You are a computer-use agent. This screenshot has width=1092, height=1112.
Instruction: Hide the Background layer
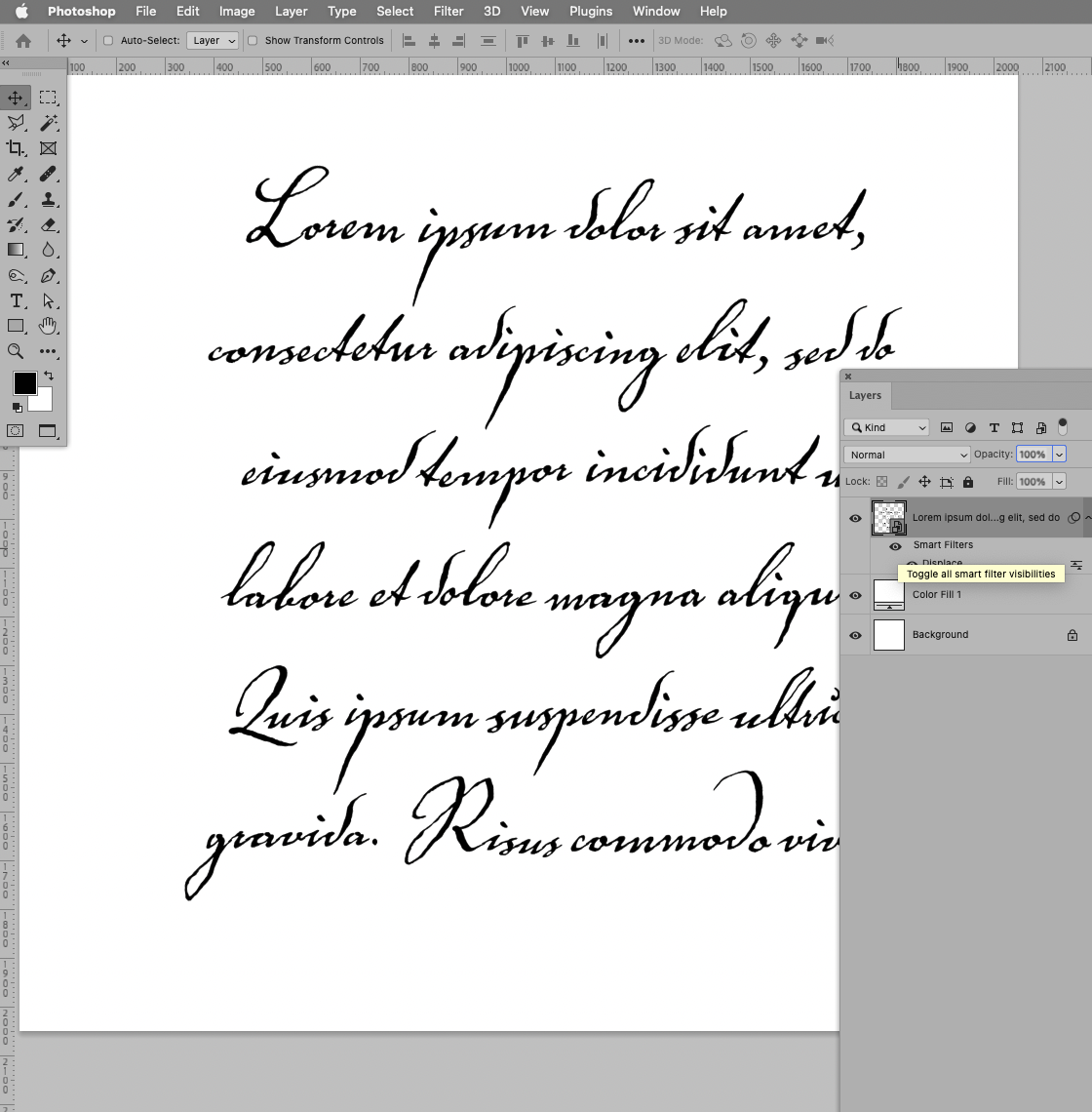point(855,635)
